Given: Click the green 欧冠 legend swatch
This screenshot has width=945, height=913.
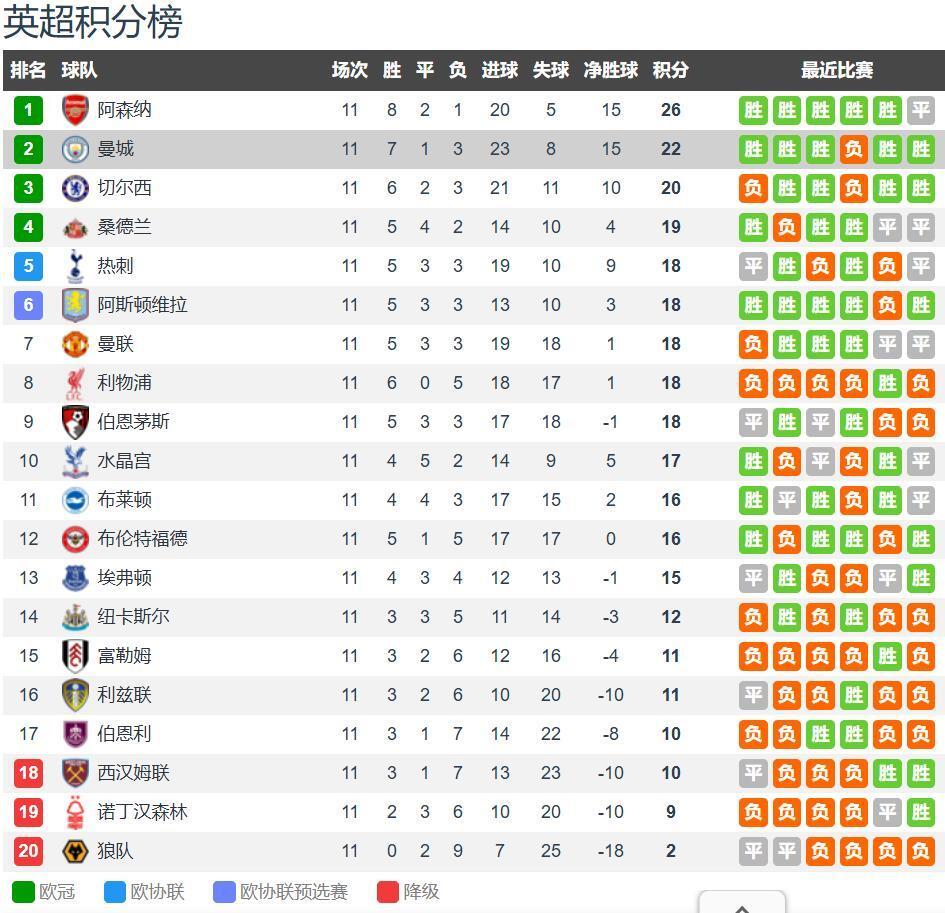Looking at the screenshot, I should point(23,892).
